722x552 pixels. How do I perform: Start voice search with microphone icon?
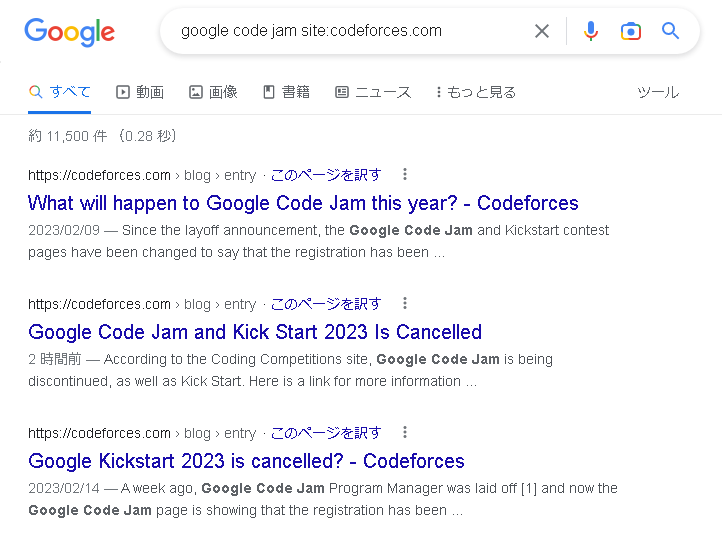pyautogui.click(x=591, y=31)
